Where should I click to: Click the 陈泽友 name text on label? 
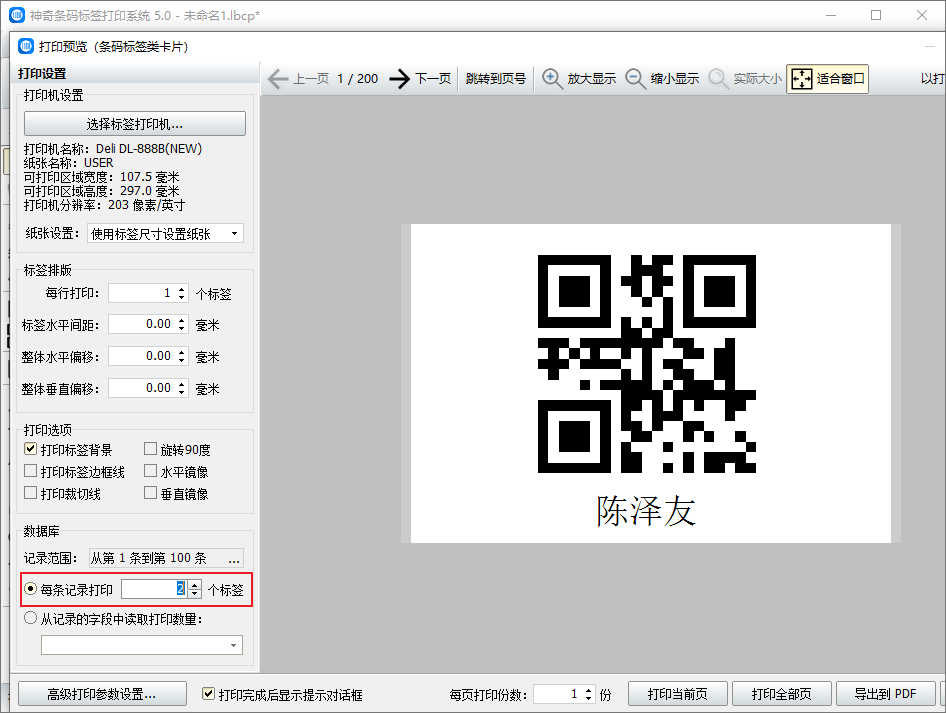pos(646,511)
